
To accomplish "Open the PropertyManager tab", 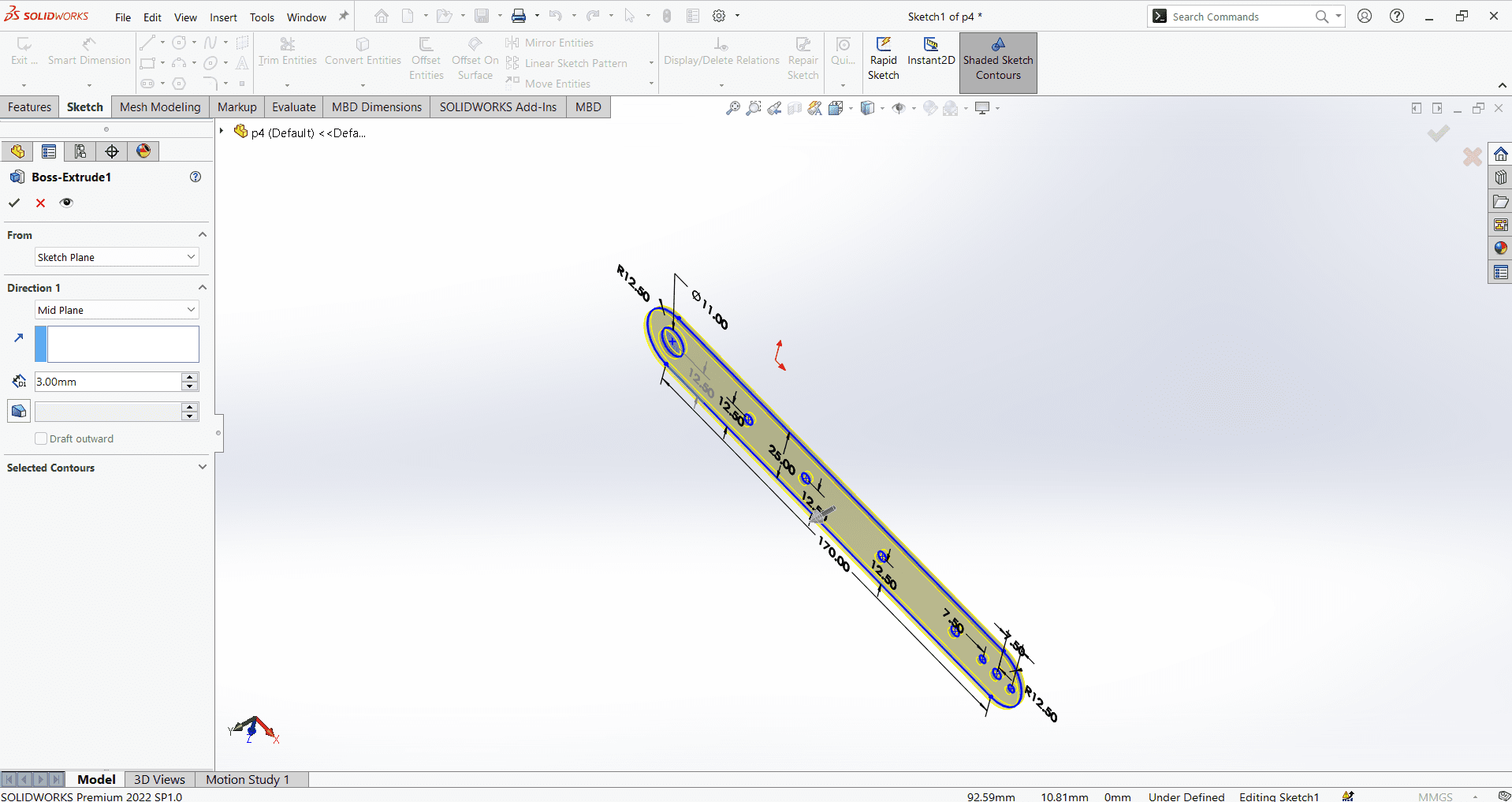I will (x=49, y=151).
